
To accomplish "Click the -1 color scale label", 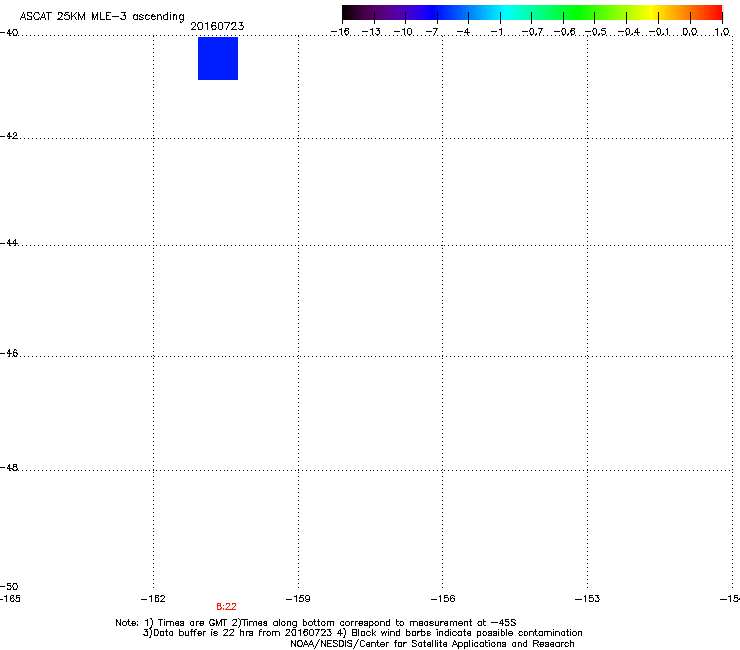I will tap(497, 32).
